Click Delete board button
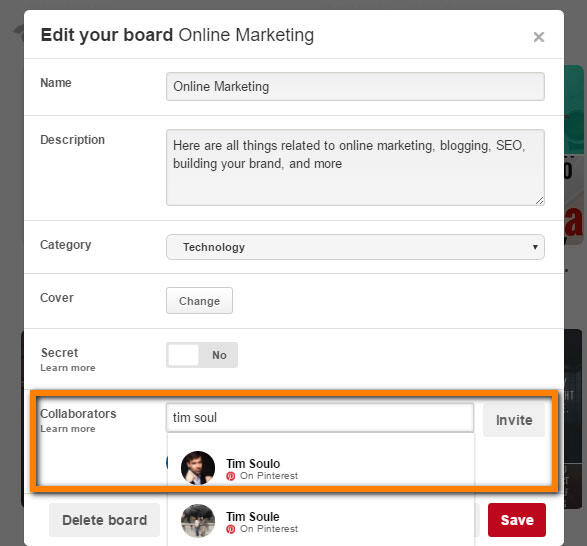Screen dimensions: 587x546 coord(104,520)
